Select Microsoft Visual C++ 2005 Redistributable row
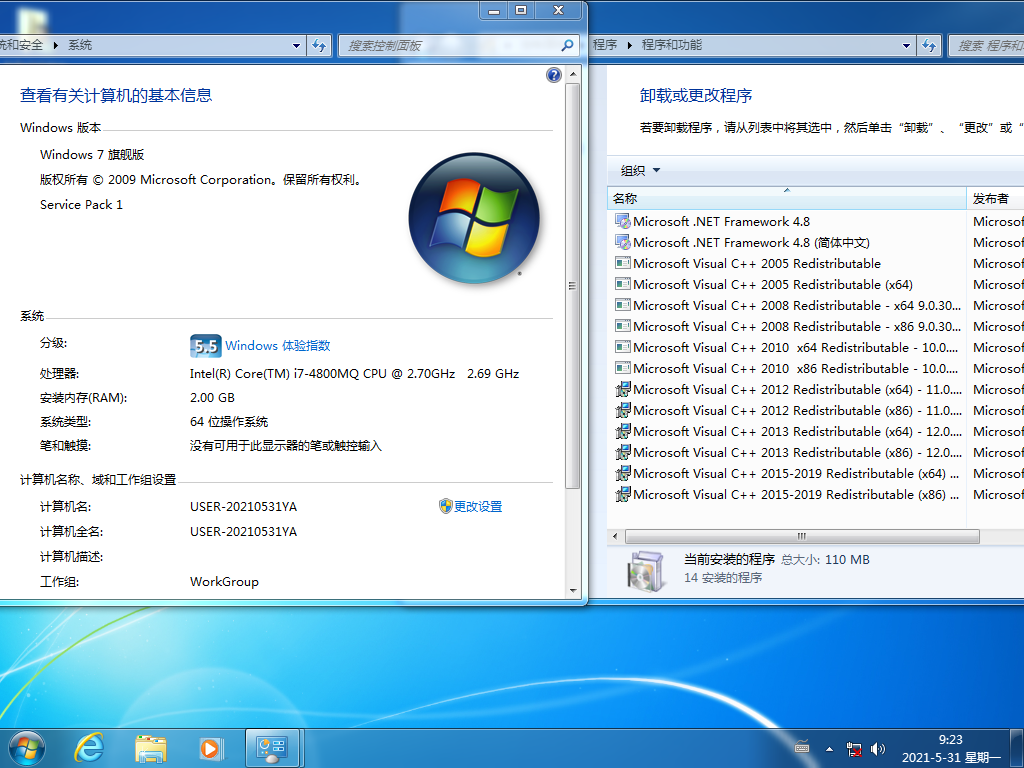Image resolution: width=1024 pixels, height=768 pixels. coord(786,263)
